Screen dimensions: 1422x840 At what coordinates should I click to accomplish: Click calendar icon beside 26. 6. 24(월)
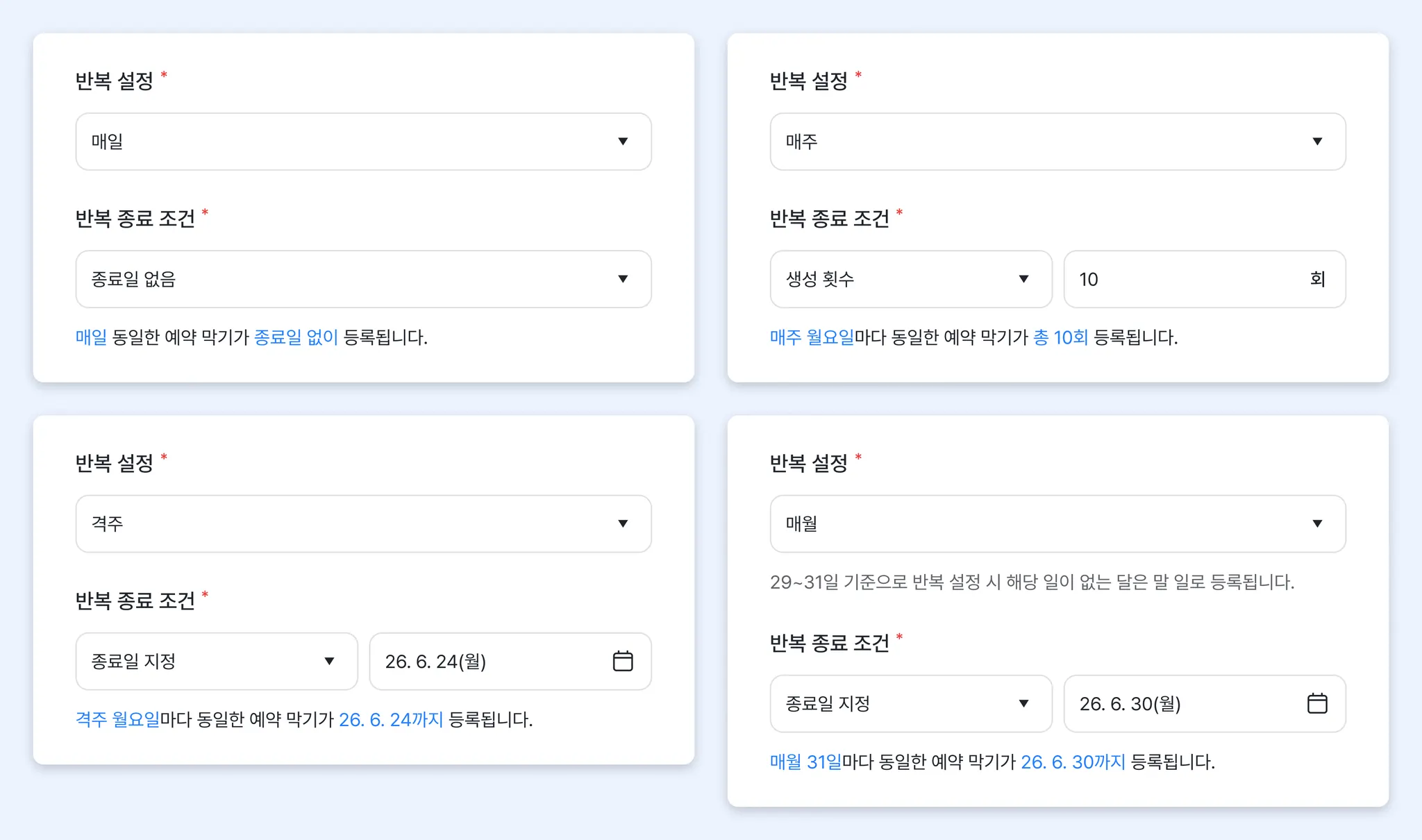tap(623, 661)
